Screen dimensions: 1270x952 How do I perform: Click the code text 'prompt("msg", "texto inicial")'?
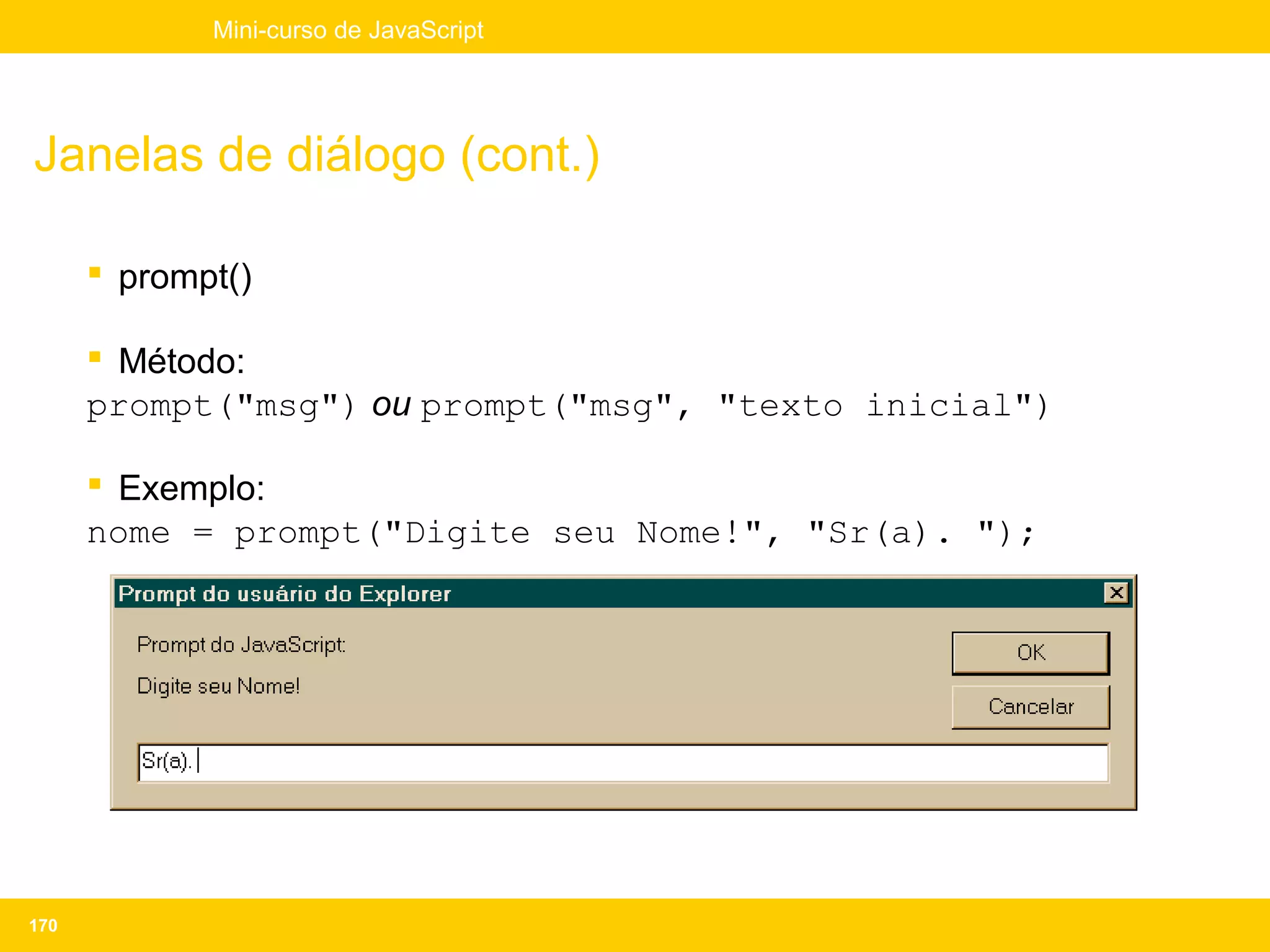point(735,407)
